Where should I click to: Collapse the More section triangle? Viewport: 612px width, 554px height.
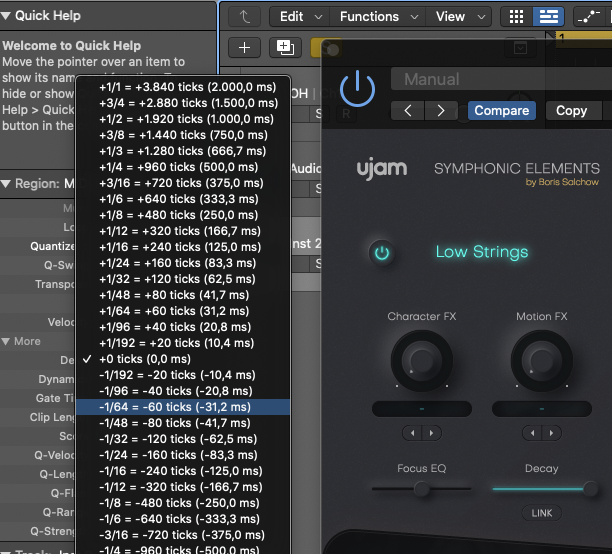tap(6, 342)
